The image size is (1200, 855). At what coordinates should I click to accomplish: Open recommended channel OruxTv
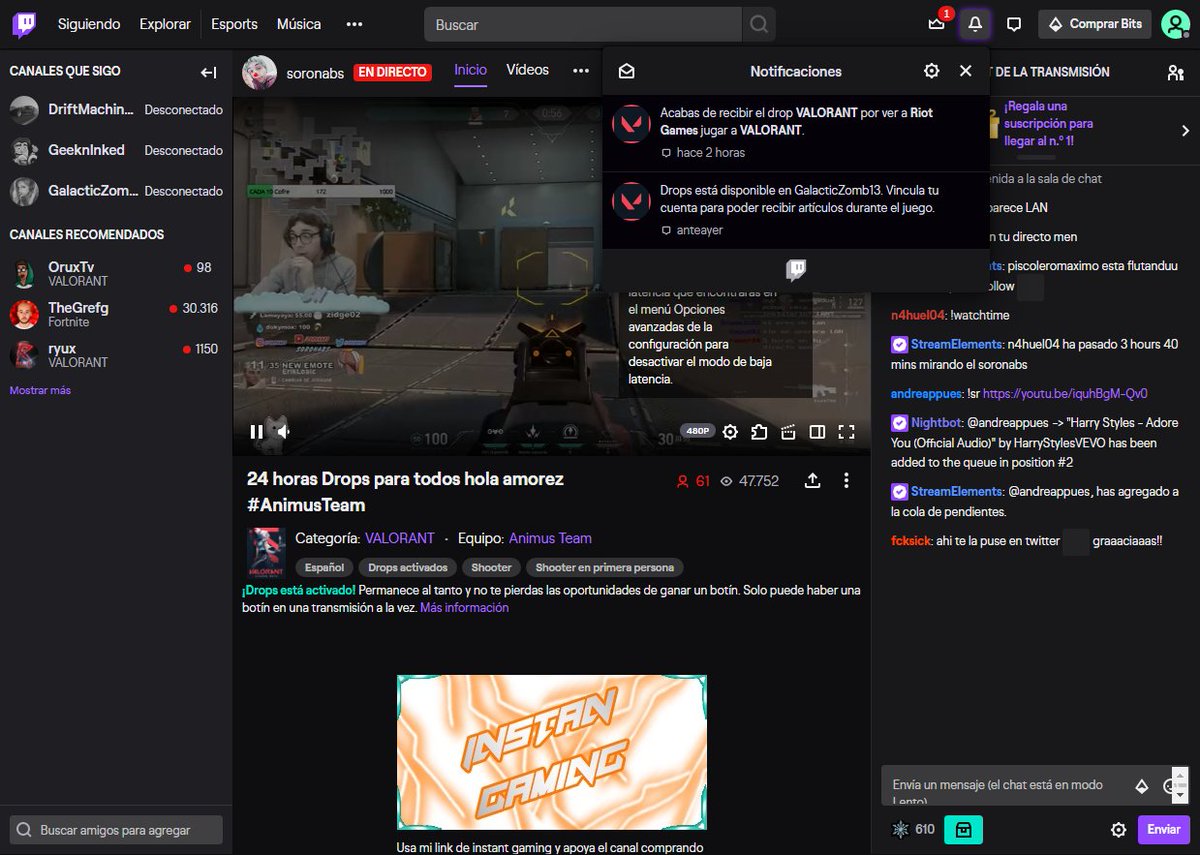pyautogui.click(x=116, y=274)
